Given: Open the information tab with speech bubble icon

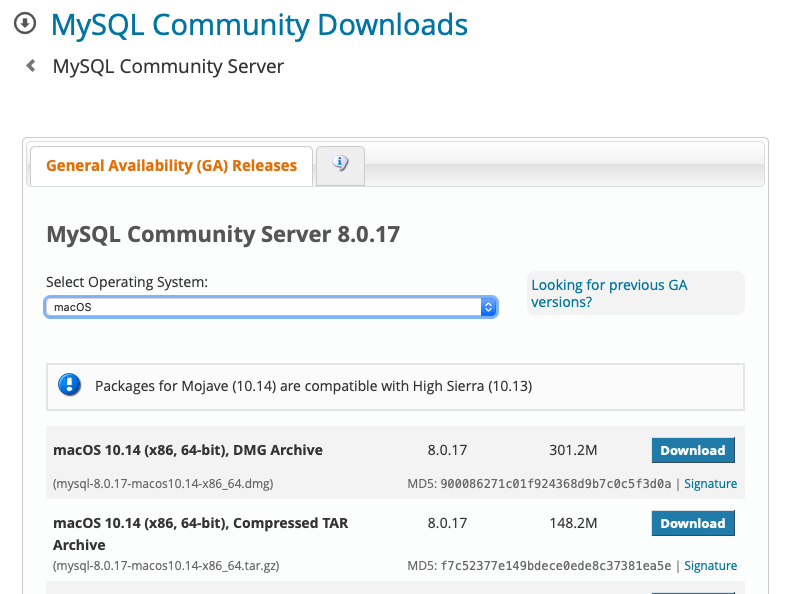Looking at the screenshot, I should [340, 165].
